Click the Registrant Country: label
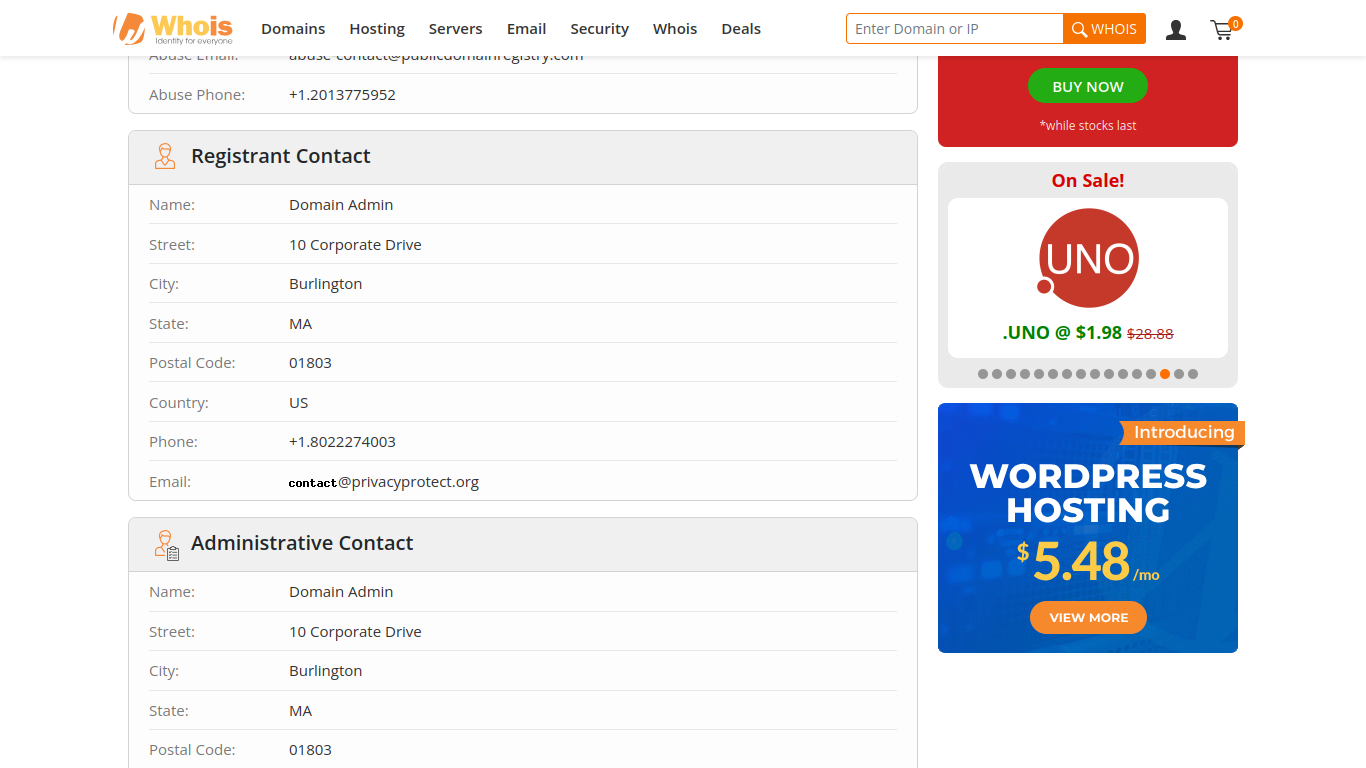The height and width of the screenshot is (768, 1366). (179, 403)
